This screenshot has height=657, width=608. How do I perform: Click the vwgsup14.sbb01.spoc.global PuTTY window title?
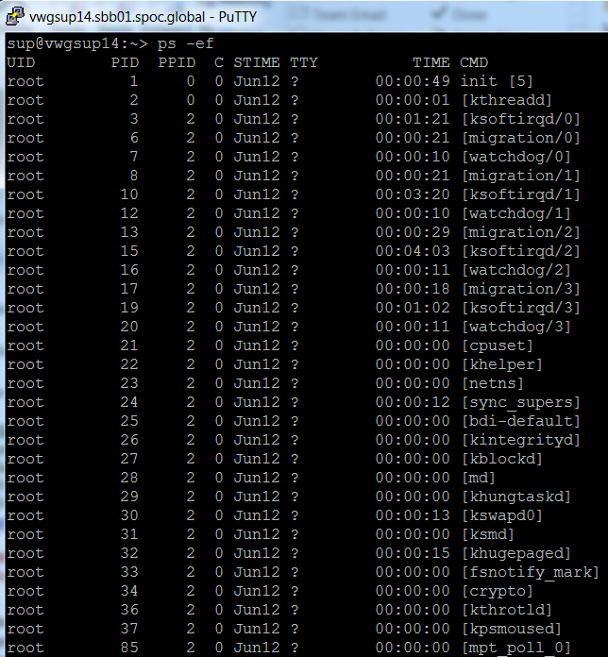tap(143, 17)
